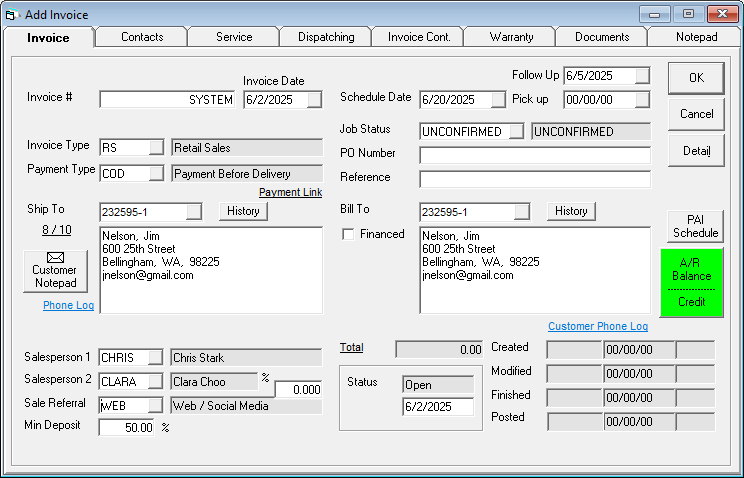Open the Notepad tab
Image resolution: width=744 pixels, height=478 pixels.
[x=696, y=37]
